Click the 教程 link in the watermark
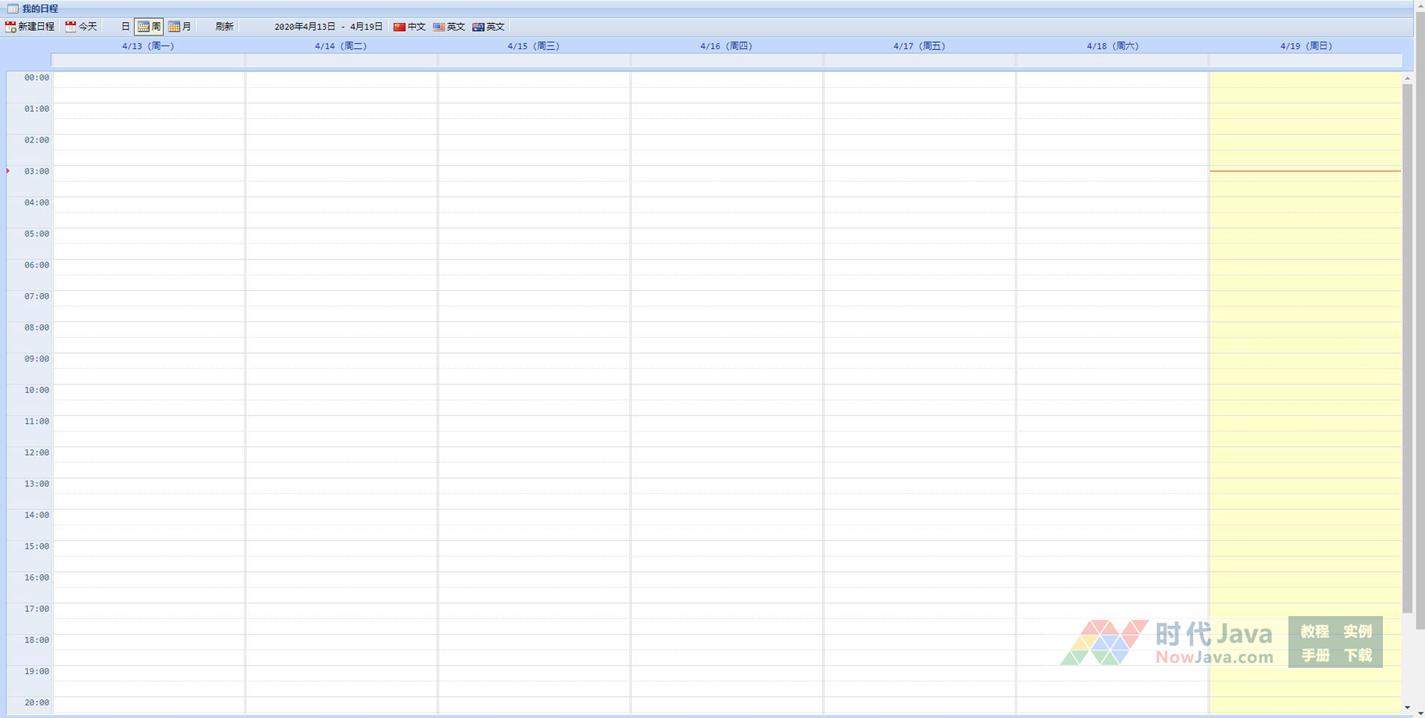 coord(1314,632)
